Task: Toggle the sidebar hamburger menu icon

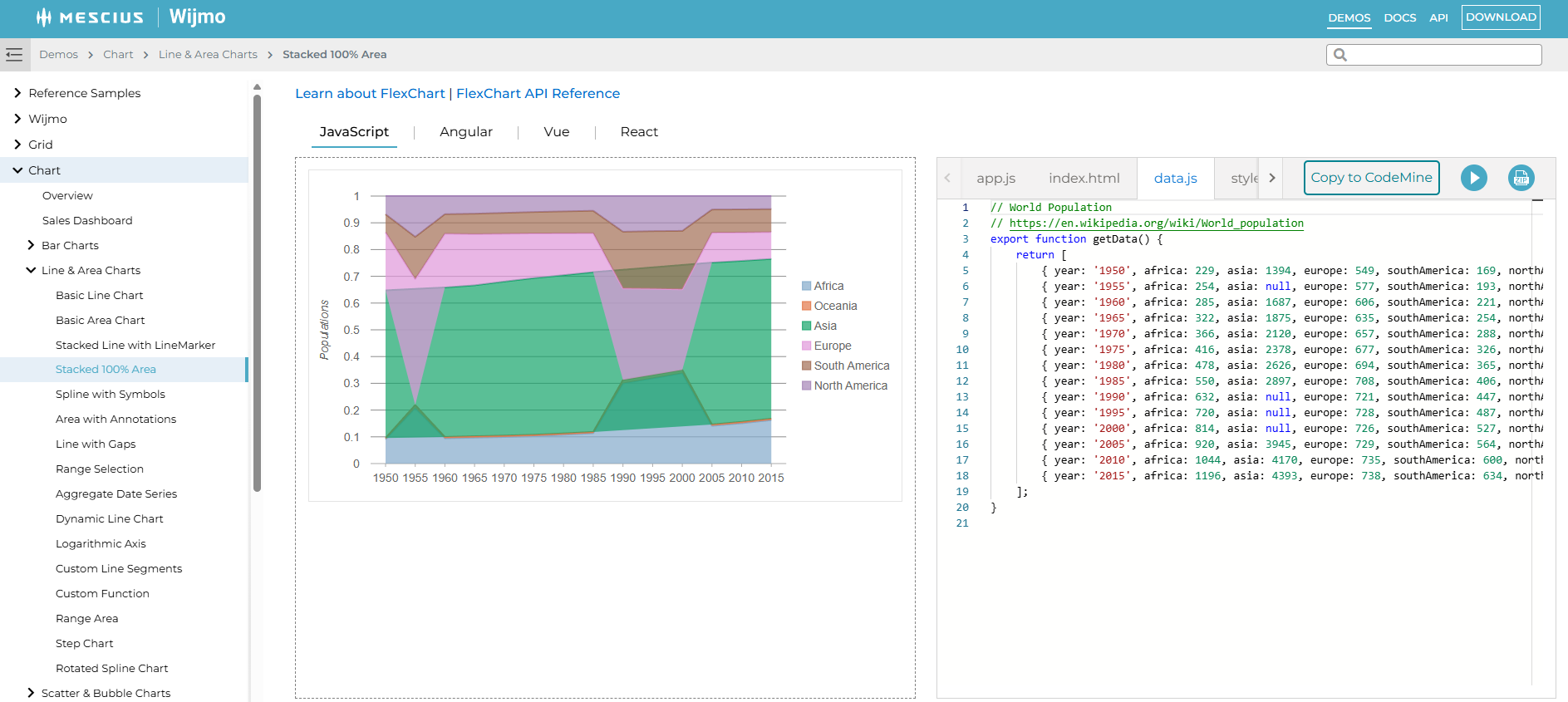Action: tap(14, 55)
